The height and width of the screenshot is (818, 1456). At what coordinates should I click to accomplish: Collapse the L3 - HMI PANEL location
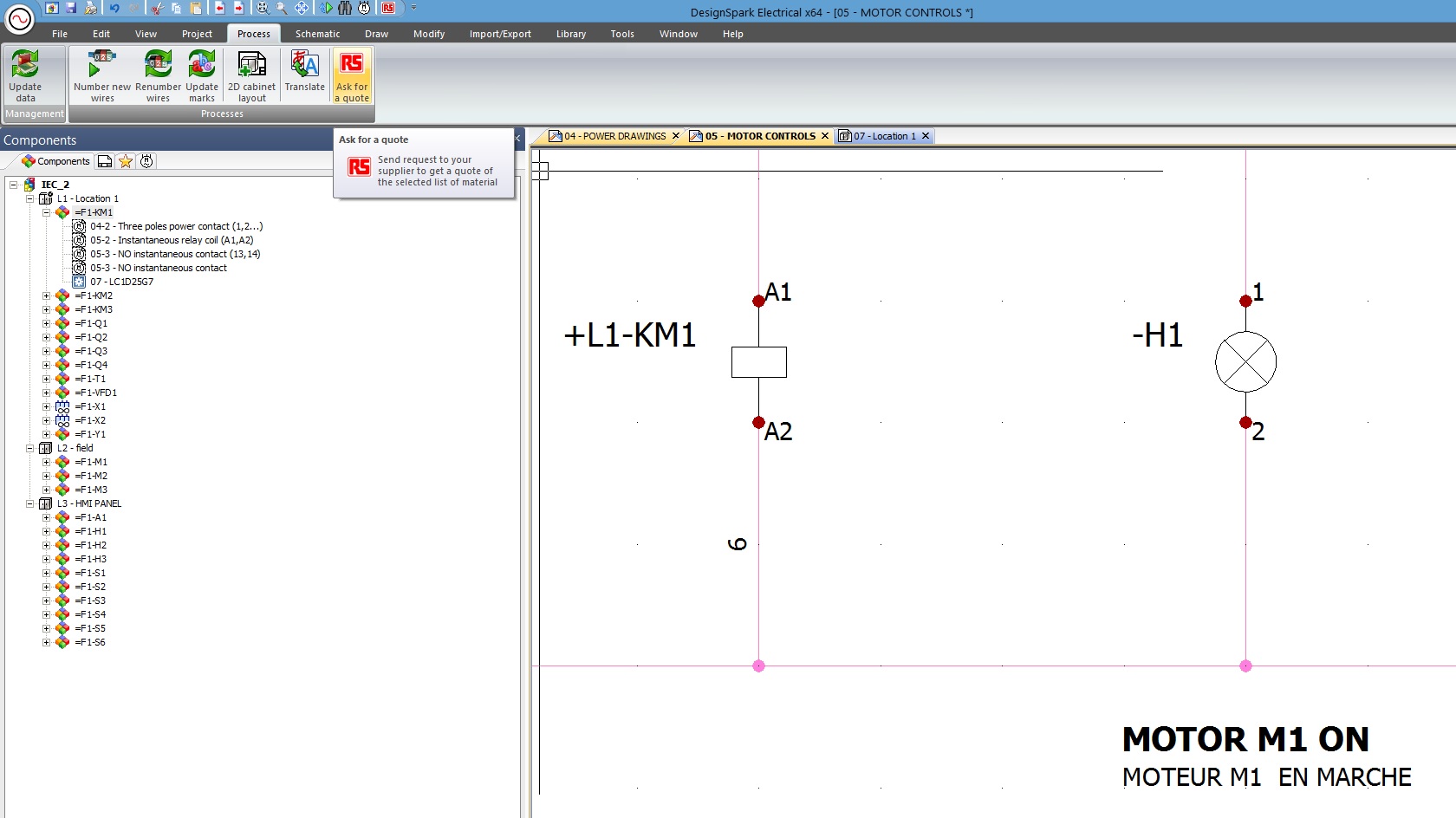[30, 503]
